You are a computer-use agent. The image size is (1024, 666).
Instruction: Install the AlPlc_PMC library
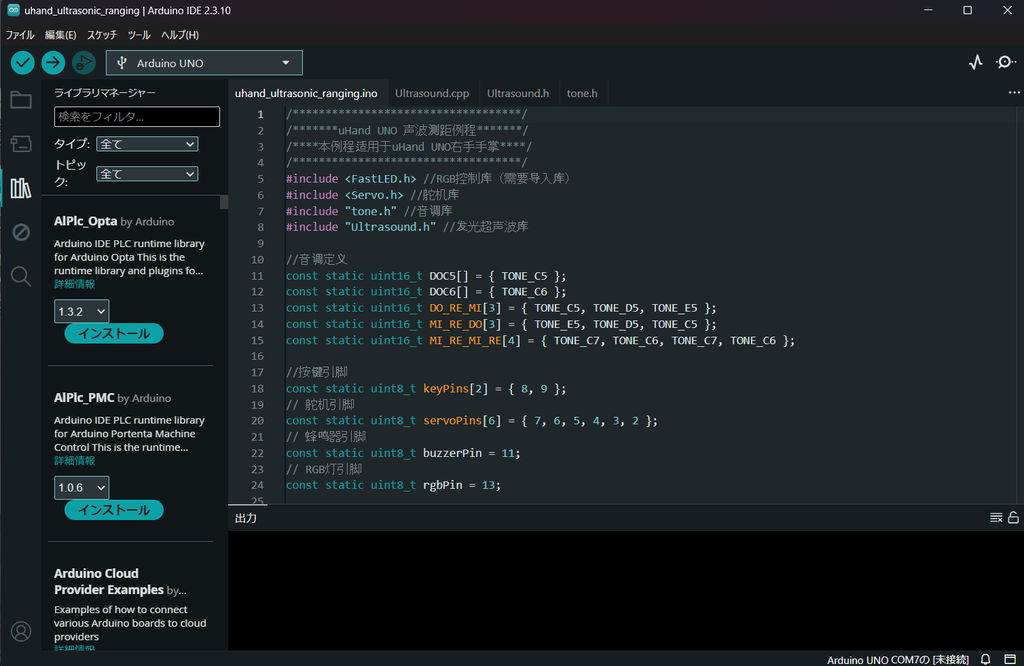coord(114,510)
